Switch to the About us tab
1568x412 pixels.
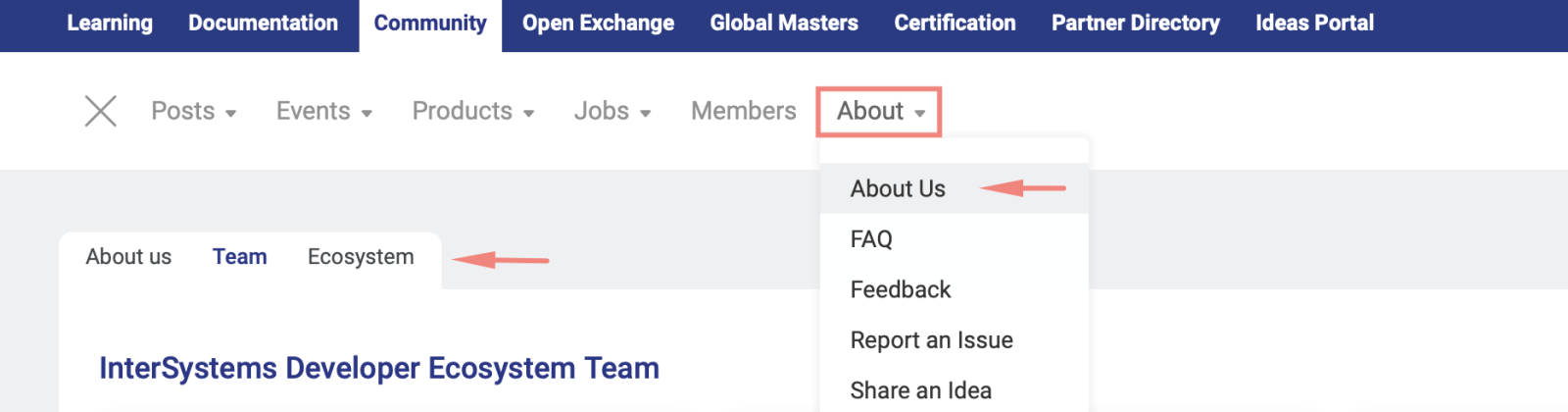tap(128, 257)
